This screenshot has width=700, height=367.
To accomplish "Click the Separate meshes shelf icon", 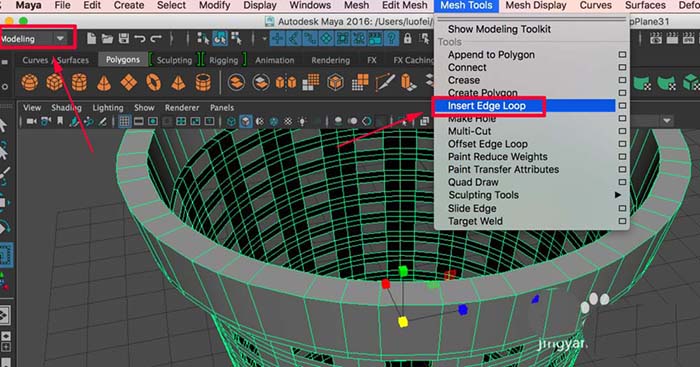I will point(261,83).
